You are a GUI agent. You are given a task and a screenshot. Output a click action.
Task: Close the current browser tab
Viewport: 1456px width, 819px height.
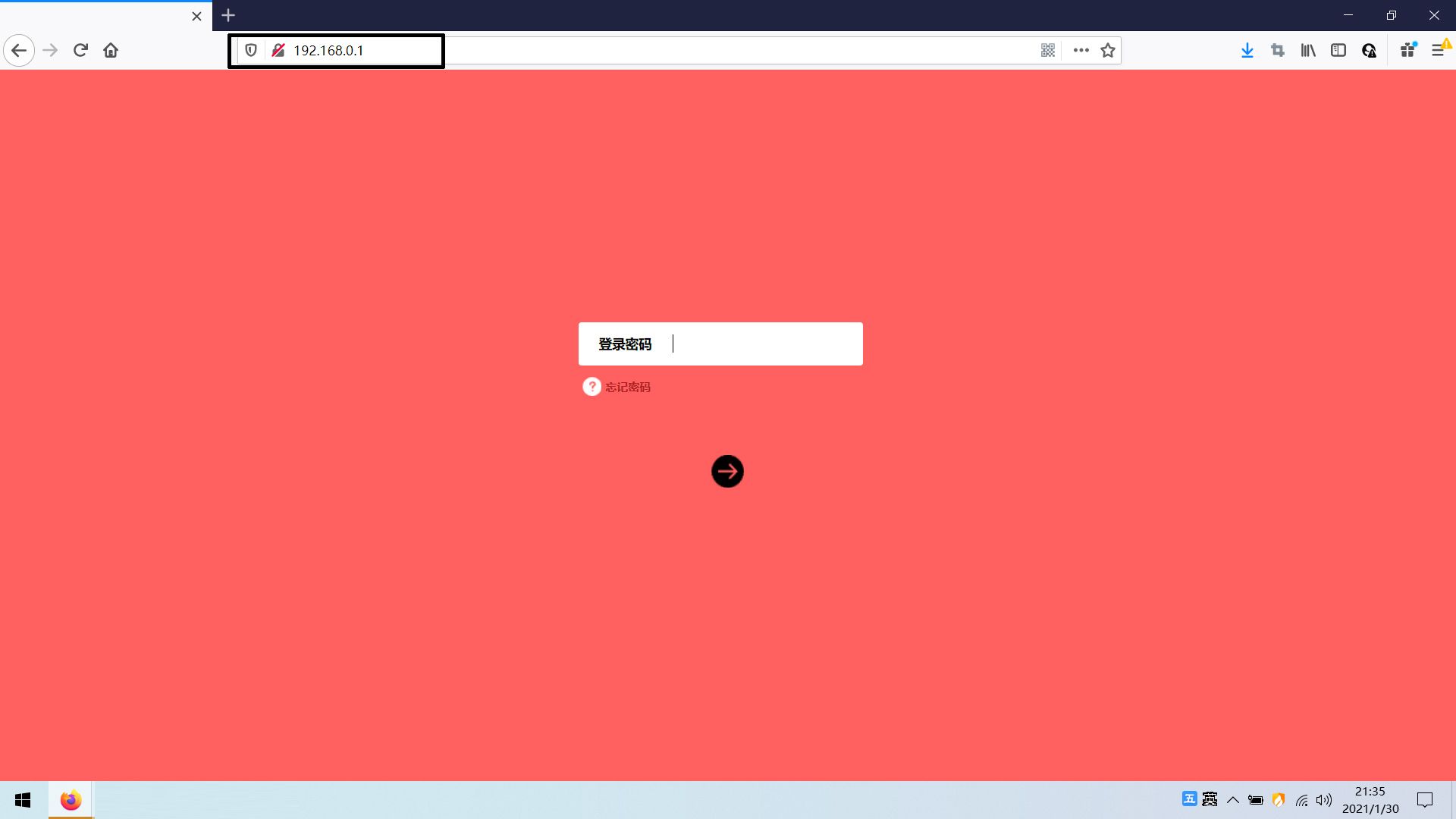(196, 16)
